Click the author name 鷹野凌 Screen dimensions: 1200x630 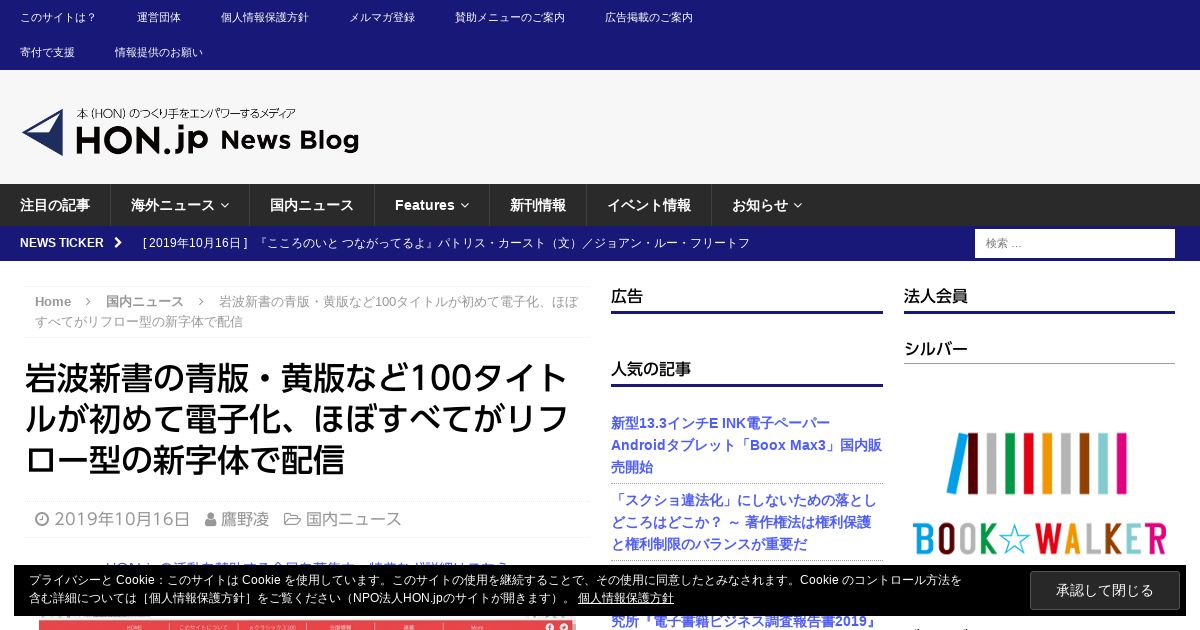click(x=245, y=519)
